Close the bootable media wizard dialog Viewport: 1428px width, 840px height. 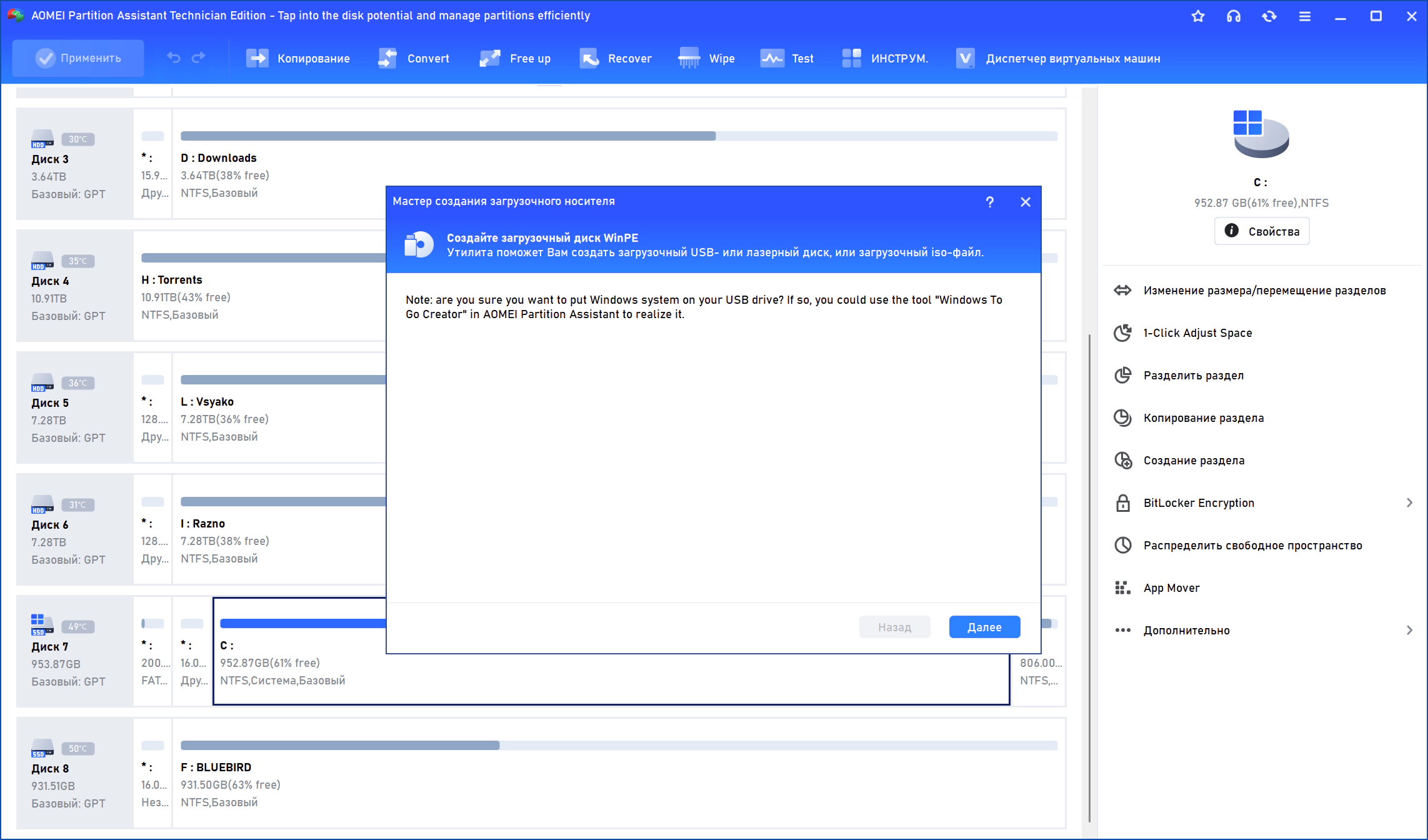tap(1026, 202)
